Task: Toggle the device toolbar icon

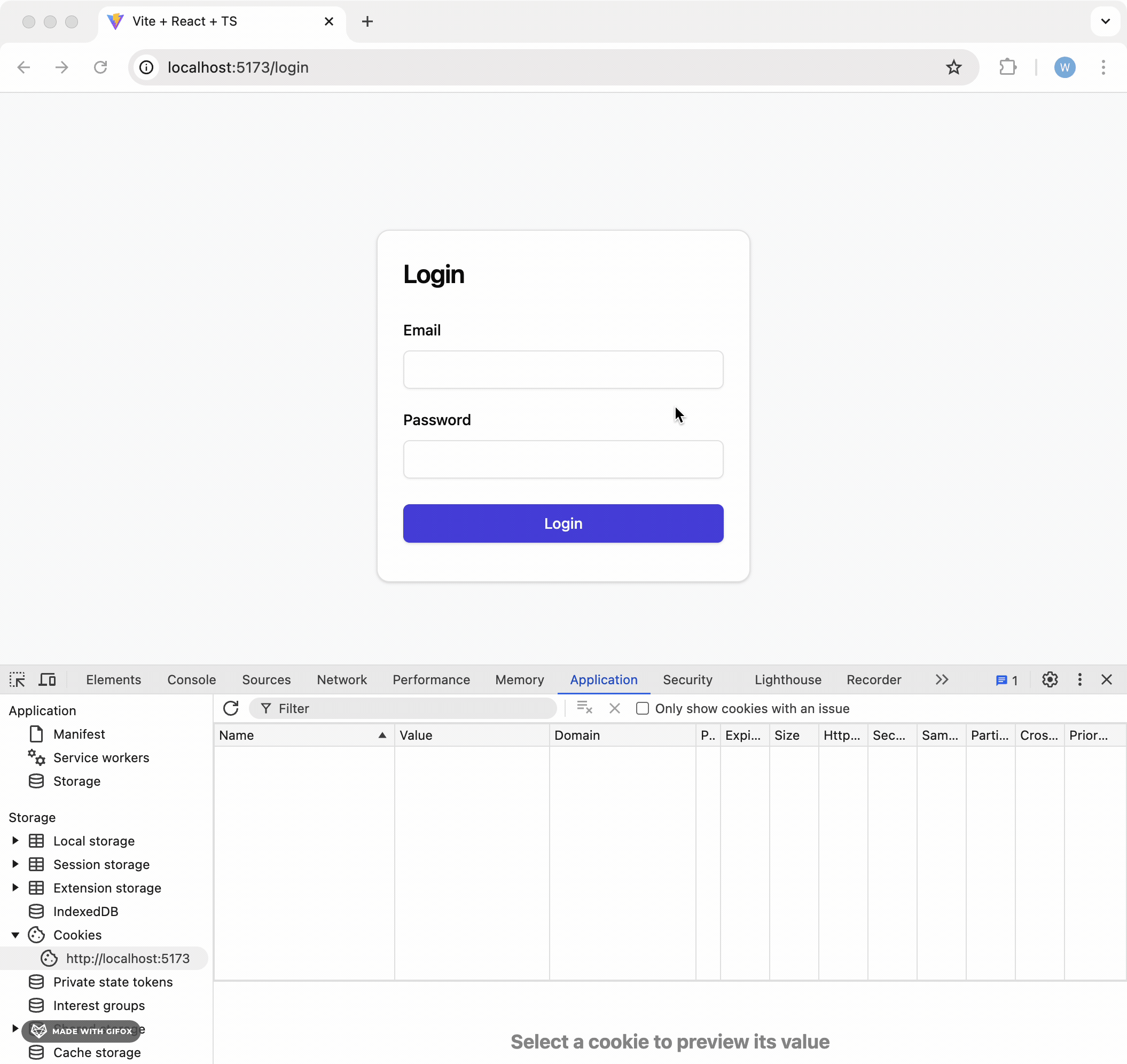Action: tap(47, 679)
